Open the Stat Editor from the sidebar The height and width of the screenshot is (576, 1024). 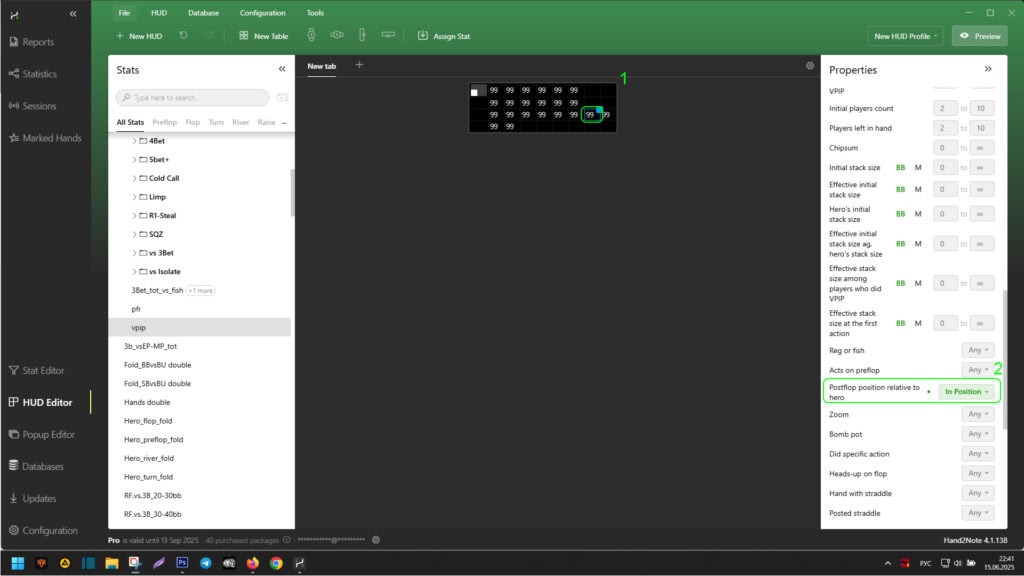pos(43,370)
